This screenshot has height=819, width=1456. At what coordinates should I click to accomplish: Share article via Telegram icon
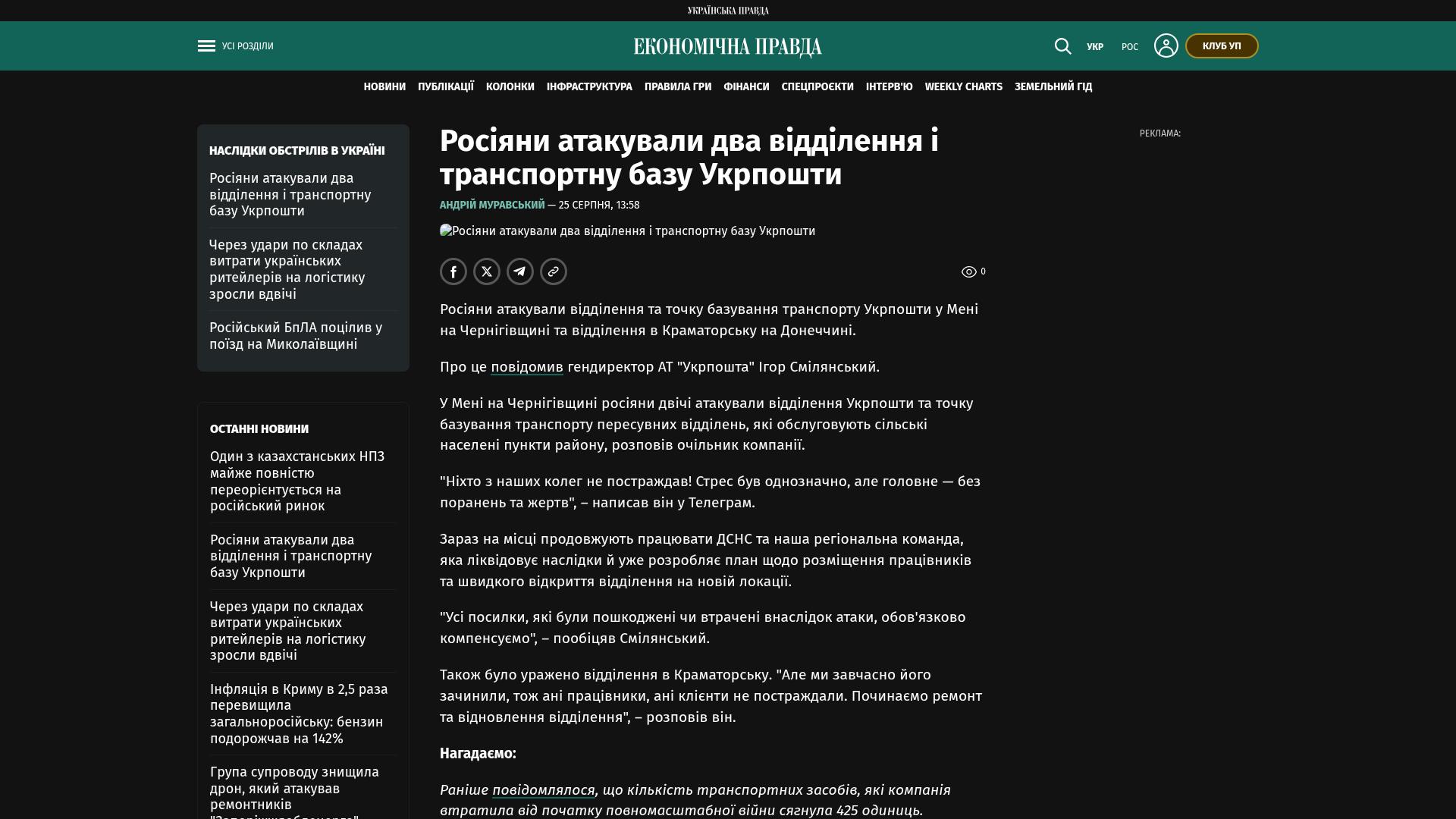pos(520,271)
